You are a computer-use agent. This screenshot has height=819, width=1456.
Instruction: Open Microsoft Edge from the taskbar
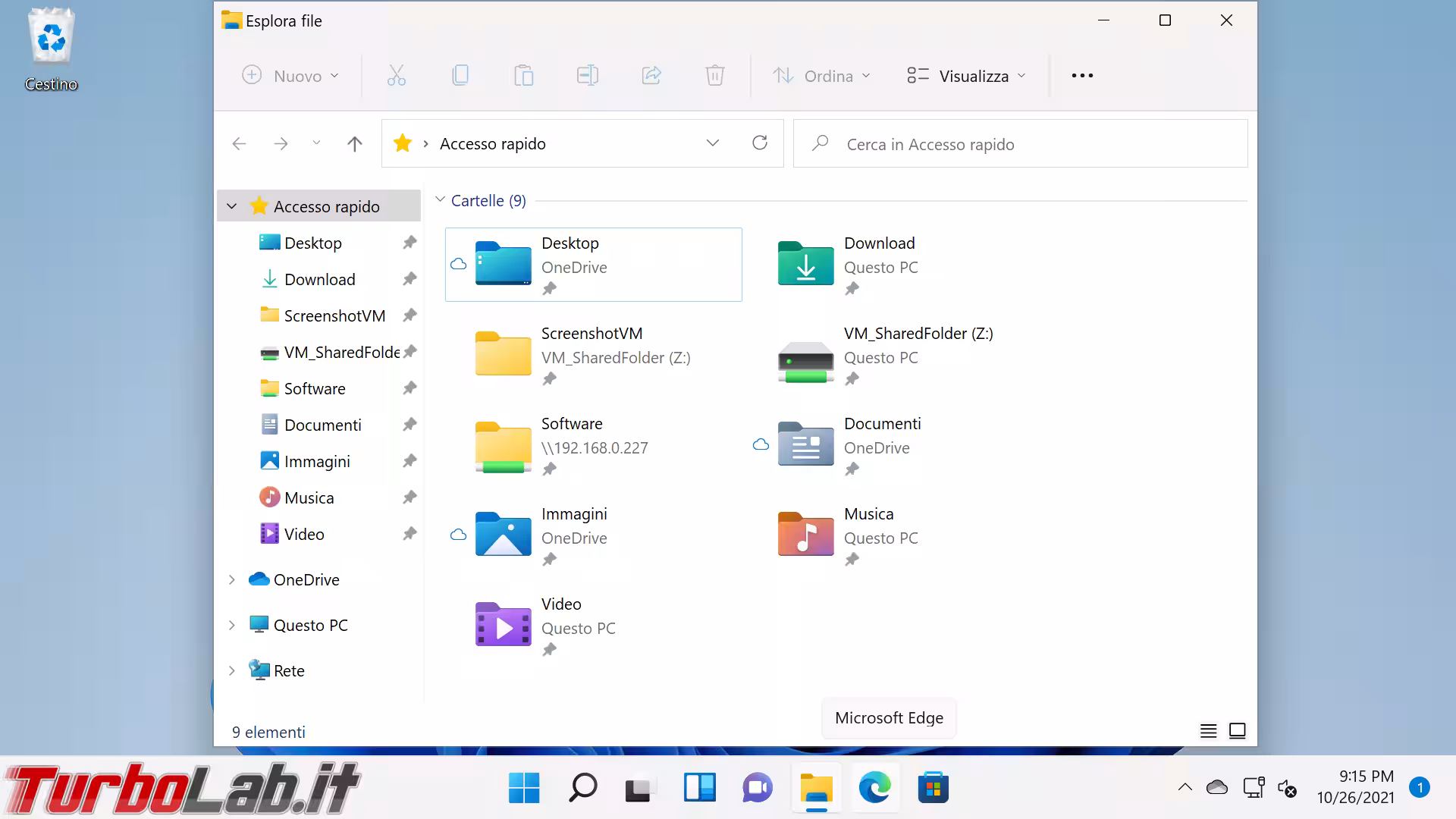coord(874,788)
